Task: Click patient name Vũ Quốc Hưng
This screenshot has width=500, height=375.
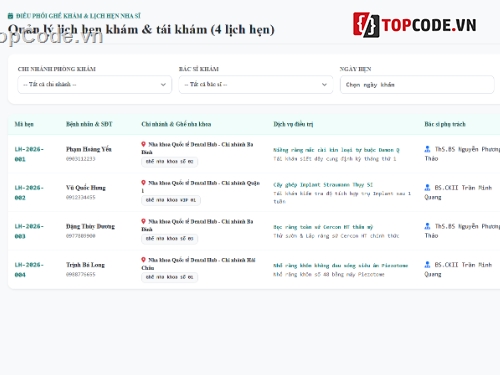Action: pyautogui.click(x=86, y=188)
